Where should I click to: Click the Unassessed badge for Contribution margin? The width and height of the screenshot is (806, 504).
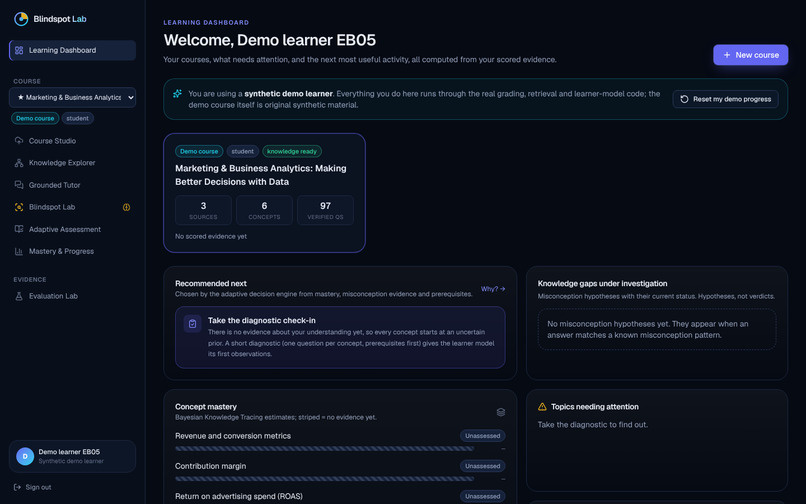coord(483,466)
